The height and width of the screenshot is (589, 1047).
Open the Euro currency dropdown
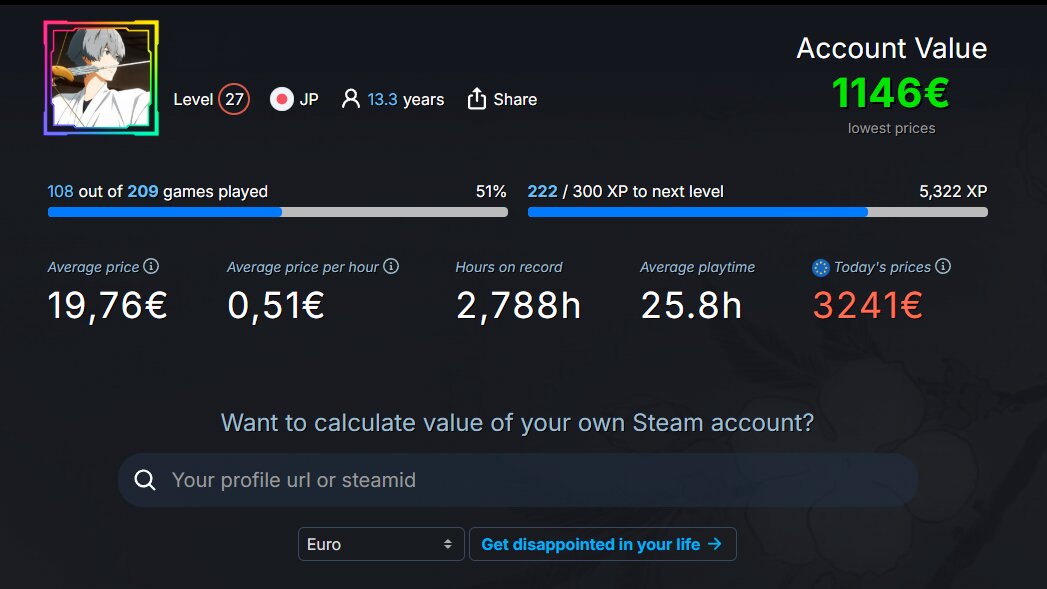(381, 544)
